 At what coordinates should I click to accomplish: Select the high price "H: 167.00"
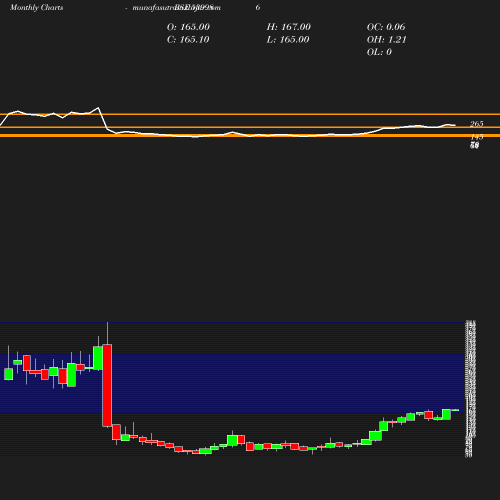click(x=288, y=27)
